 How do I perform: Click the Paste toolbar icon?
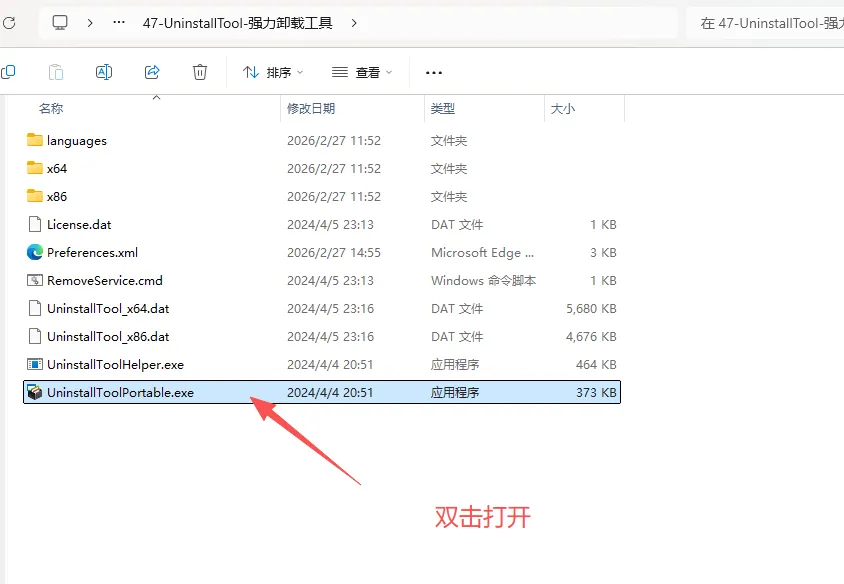56,72
